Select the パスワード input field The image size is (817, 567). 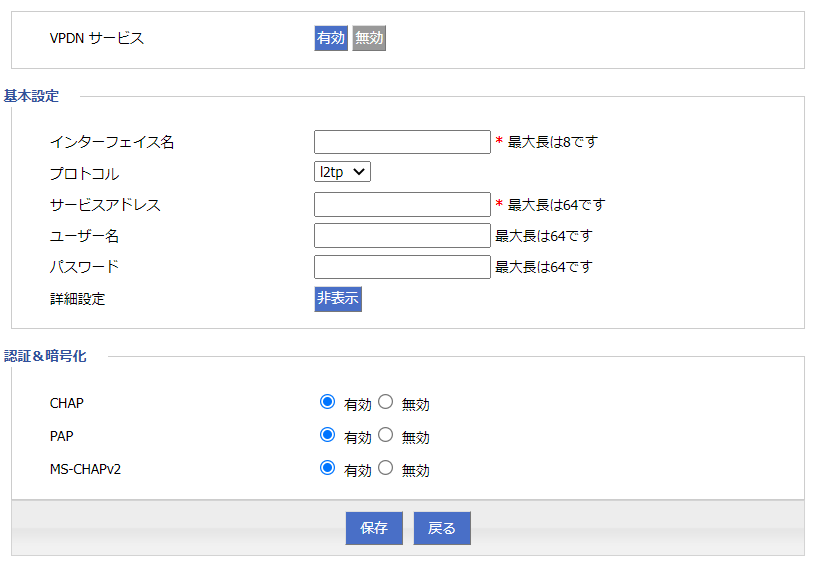pos(402,267)
